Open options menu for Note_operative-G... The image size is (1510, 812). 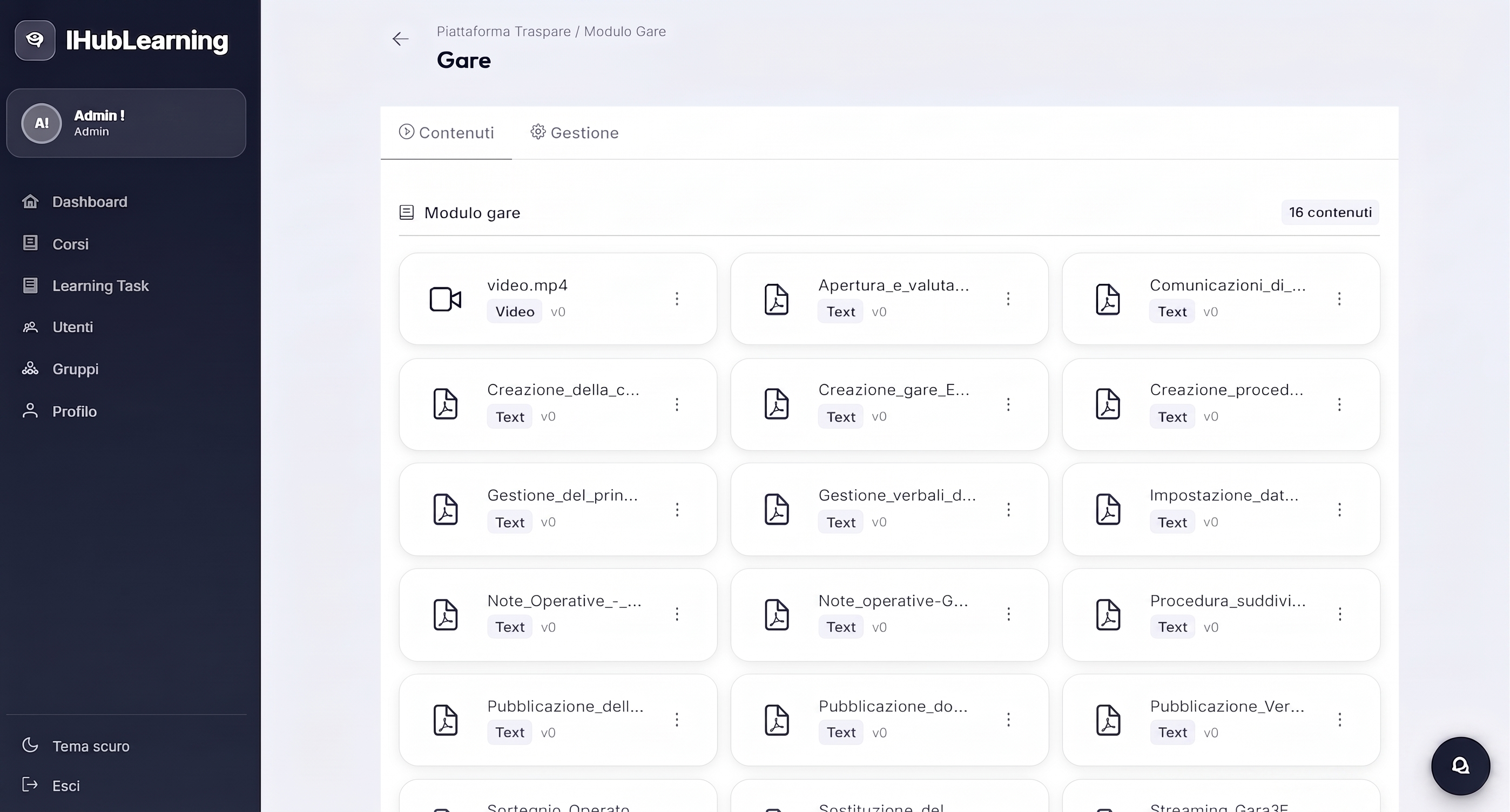1008,614
